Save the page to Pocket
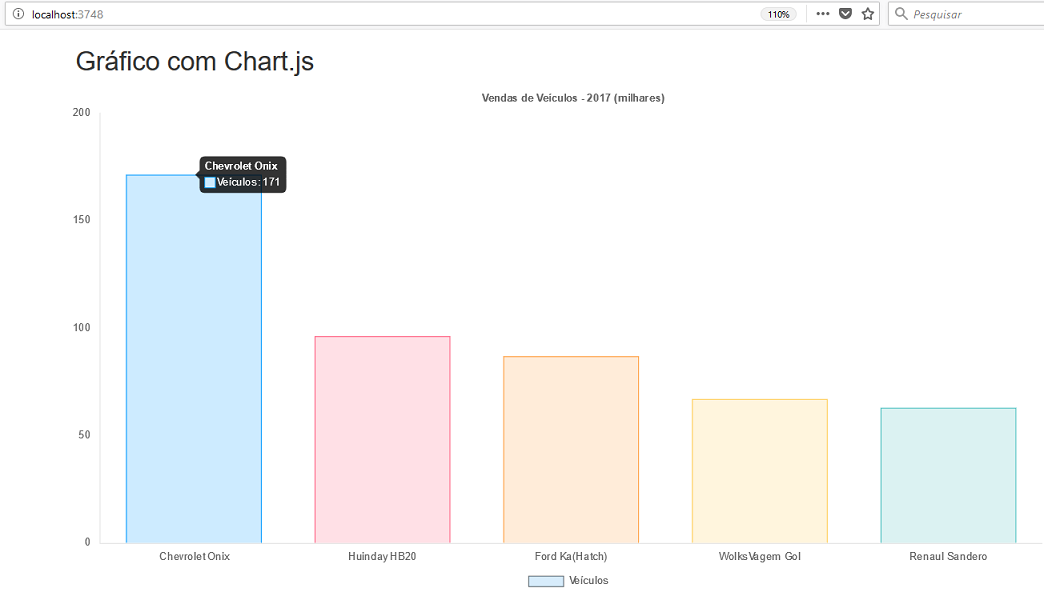Image resolution: width=1044 pixels, height=600 pixels. click(x=845, y=13)
